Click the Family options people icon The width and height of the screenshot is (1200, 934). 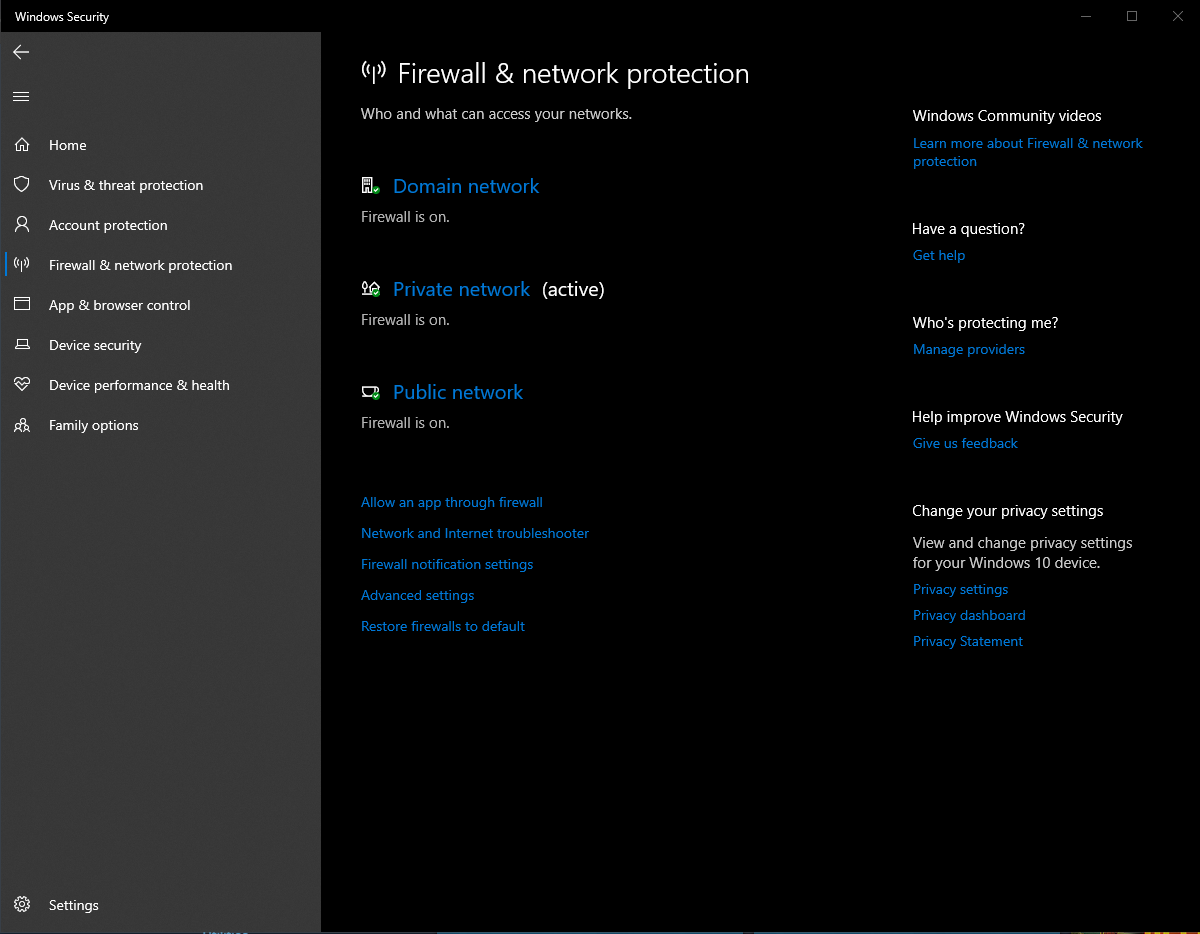click(22, 425)
